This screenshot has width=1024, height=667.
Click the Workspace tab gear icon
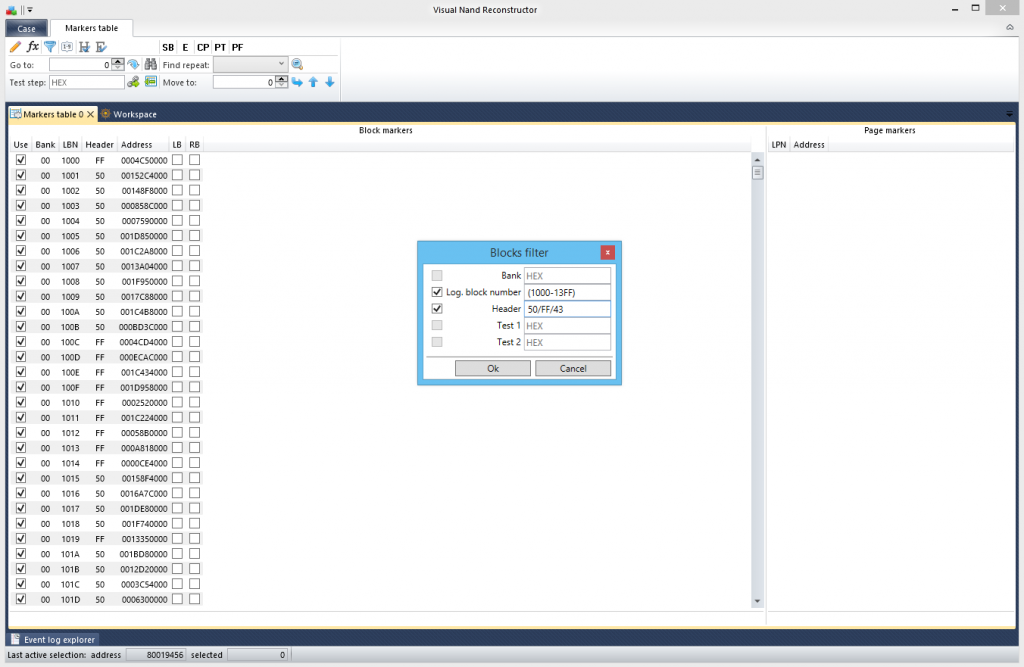[105, 114]
